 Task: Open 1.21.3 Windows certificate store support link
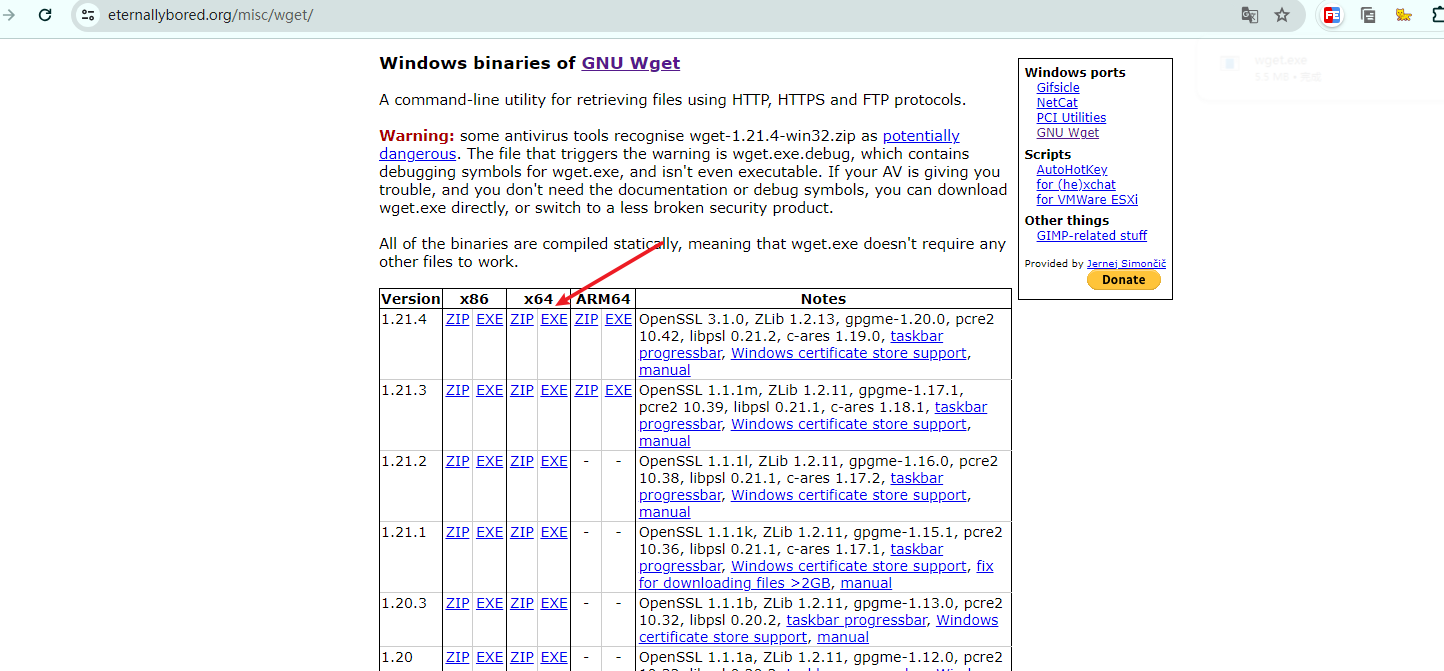849,424
